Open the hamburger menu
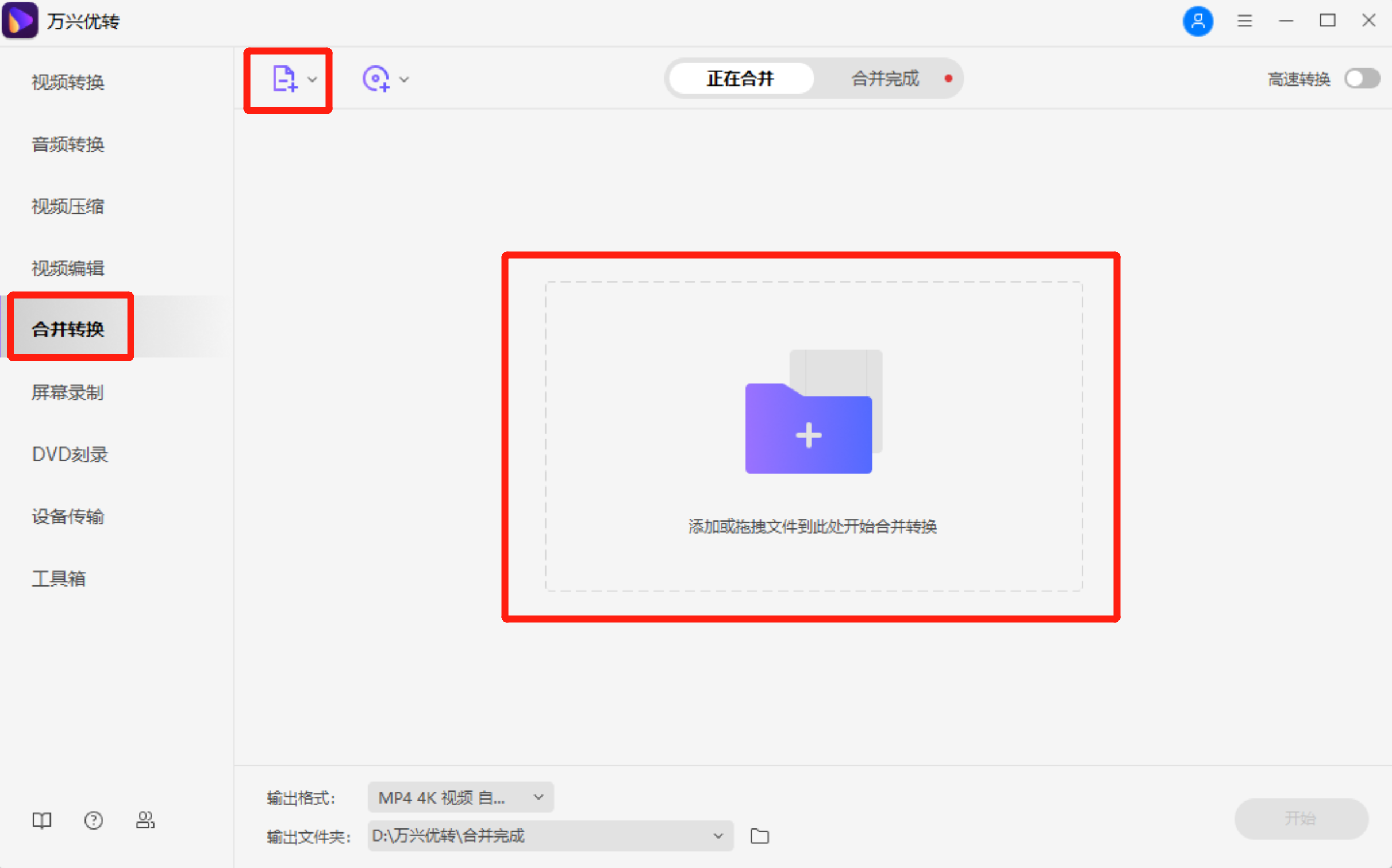Image resolution: width=1392 pixels, height=868 pixels. coord(1245,21)
